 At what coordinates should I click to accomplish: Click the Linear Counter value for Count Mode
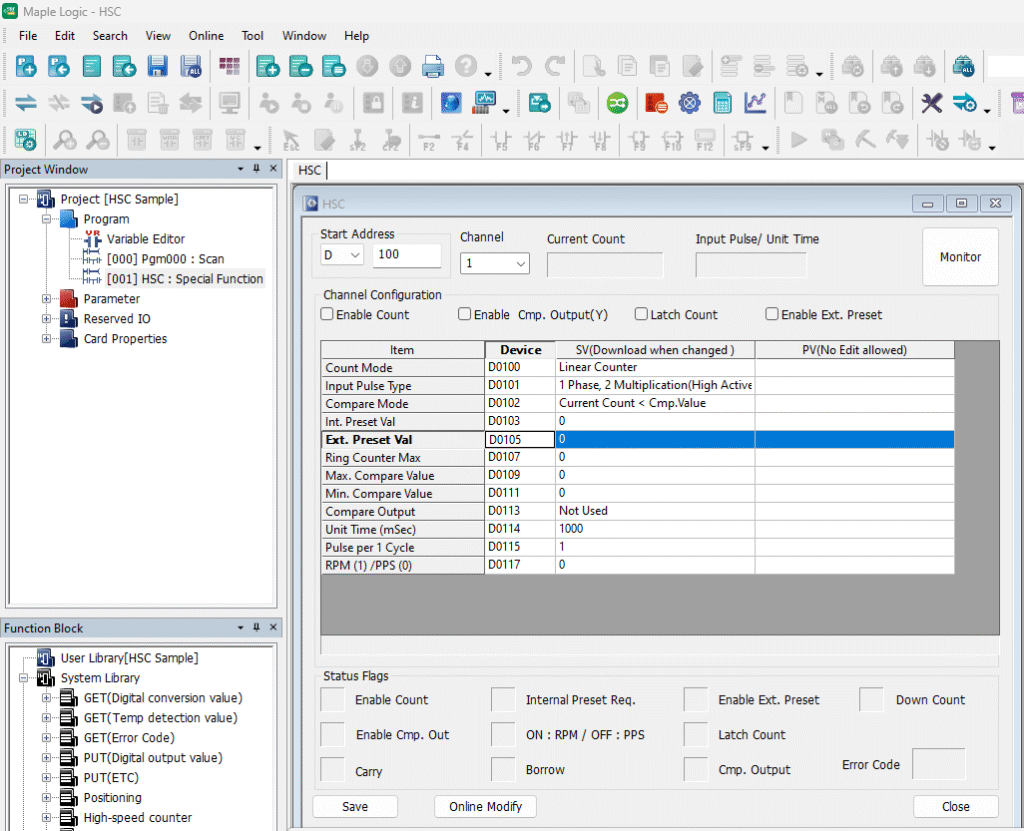click(655, 367)
